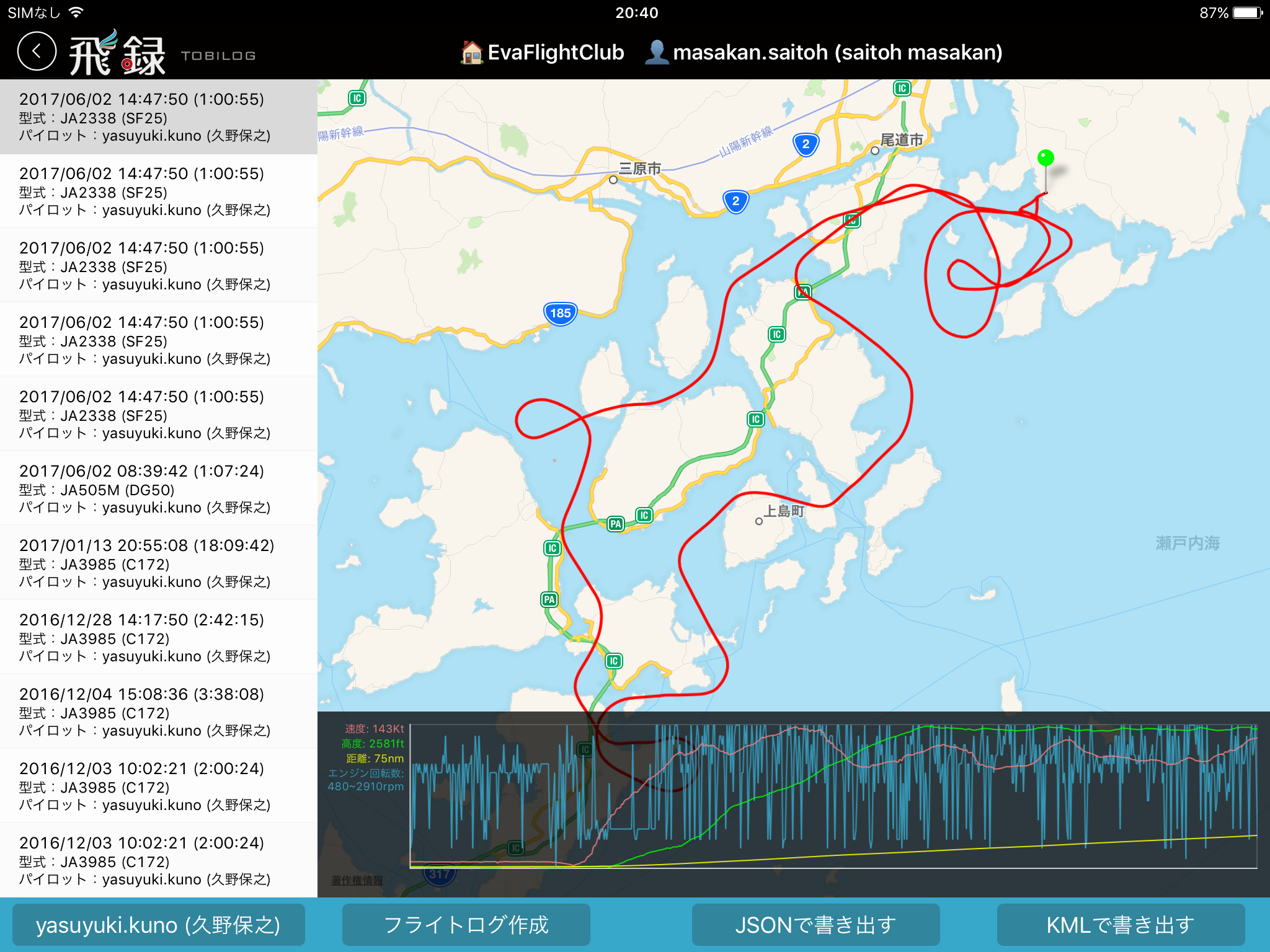Viewport: 1270px width, 952px height.
Task: Export flight with JSONで書き出す
Action: pyautogui.click(x=815, y=925)
